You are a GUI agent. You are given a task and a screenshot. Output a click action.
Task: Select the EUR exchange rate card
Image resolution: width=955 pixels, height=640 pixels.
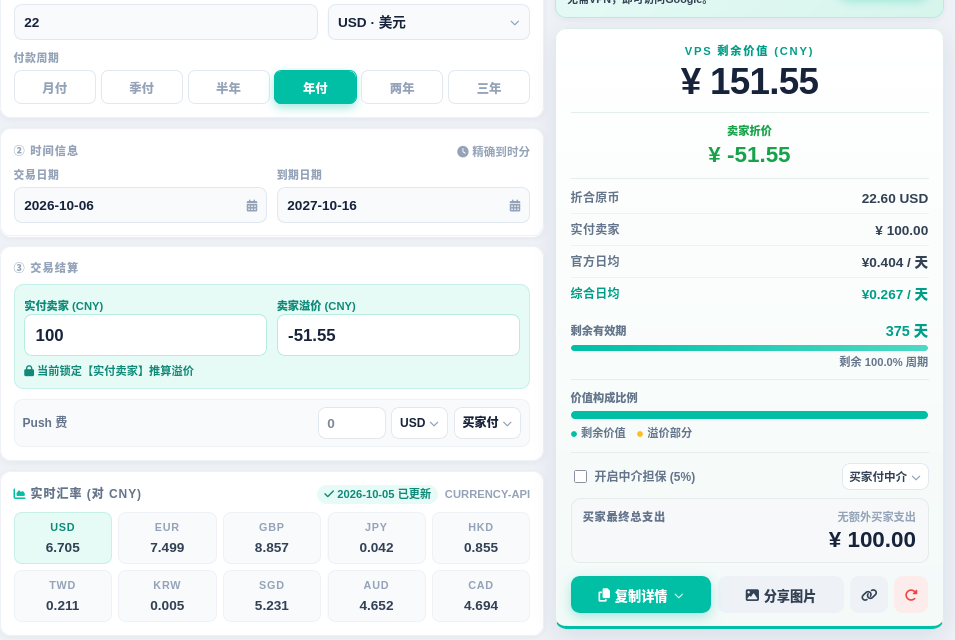coord(167,538)
